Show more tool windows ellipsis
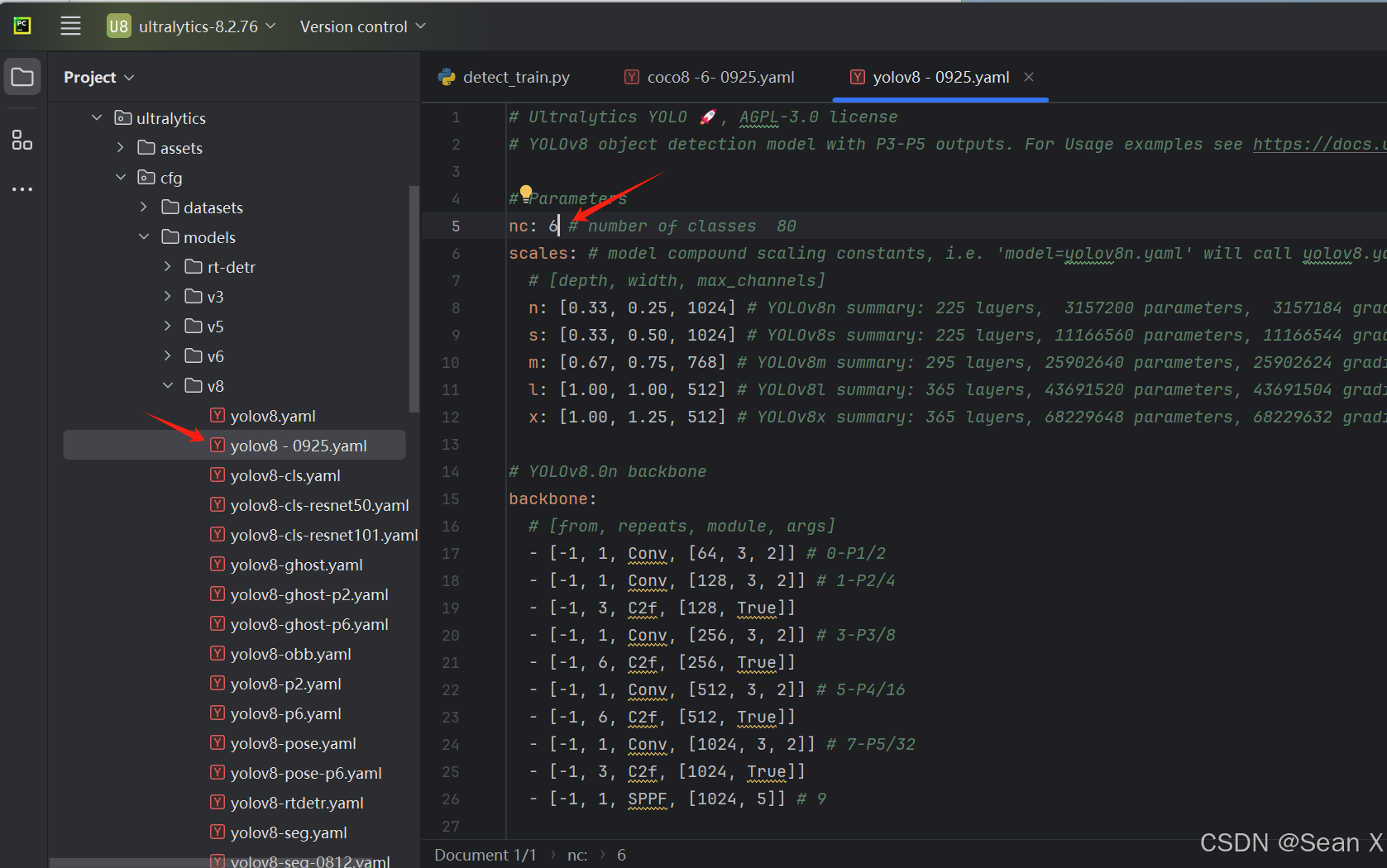 22,189
